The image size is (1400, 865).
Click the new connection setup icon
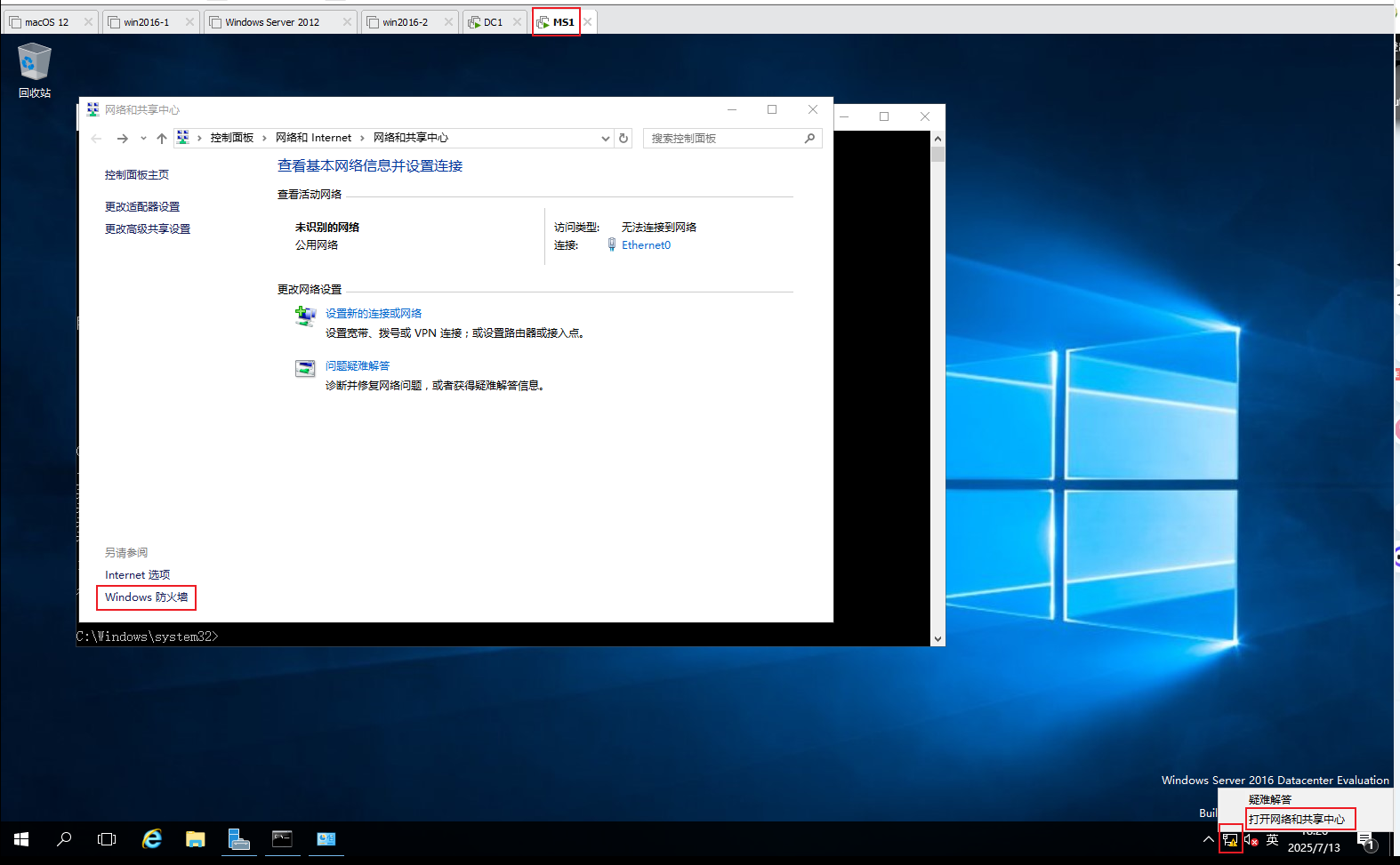point(305,316)
